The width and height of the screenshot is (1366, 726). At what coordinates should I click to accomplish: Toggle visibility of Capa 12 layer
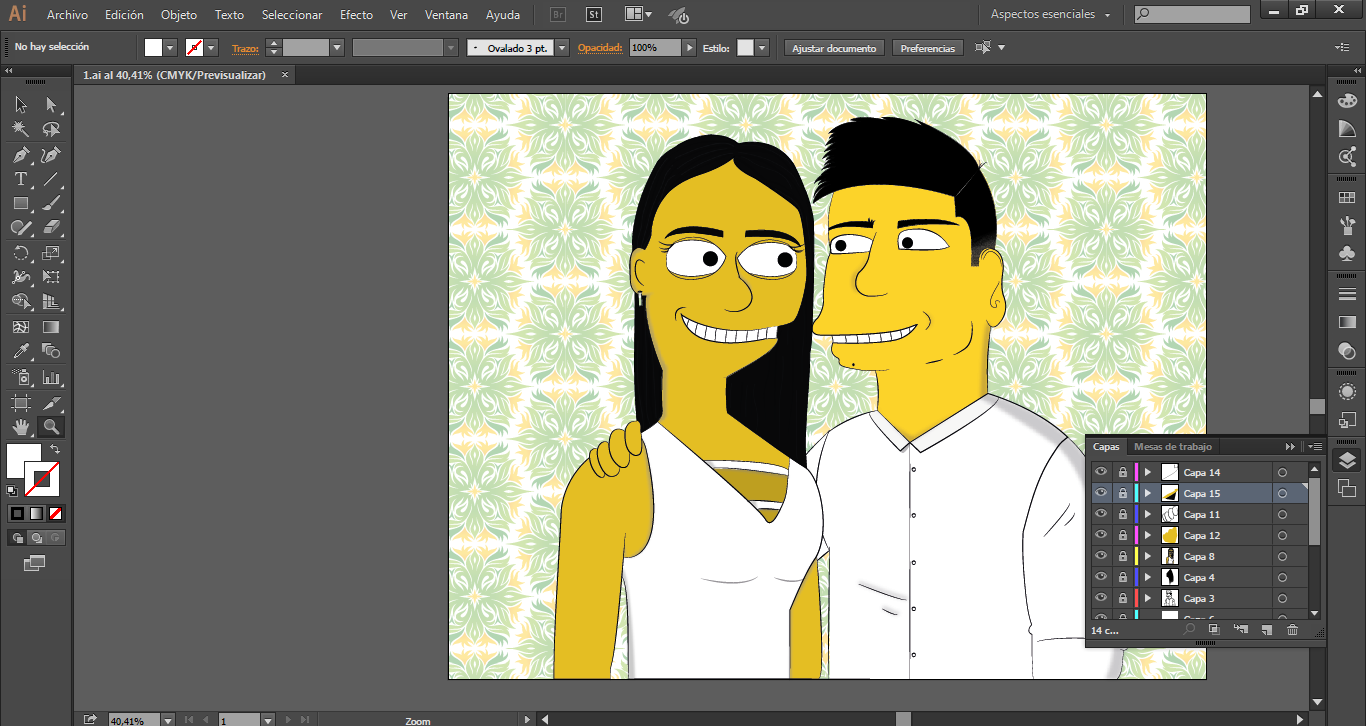coord(1101,535)
